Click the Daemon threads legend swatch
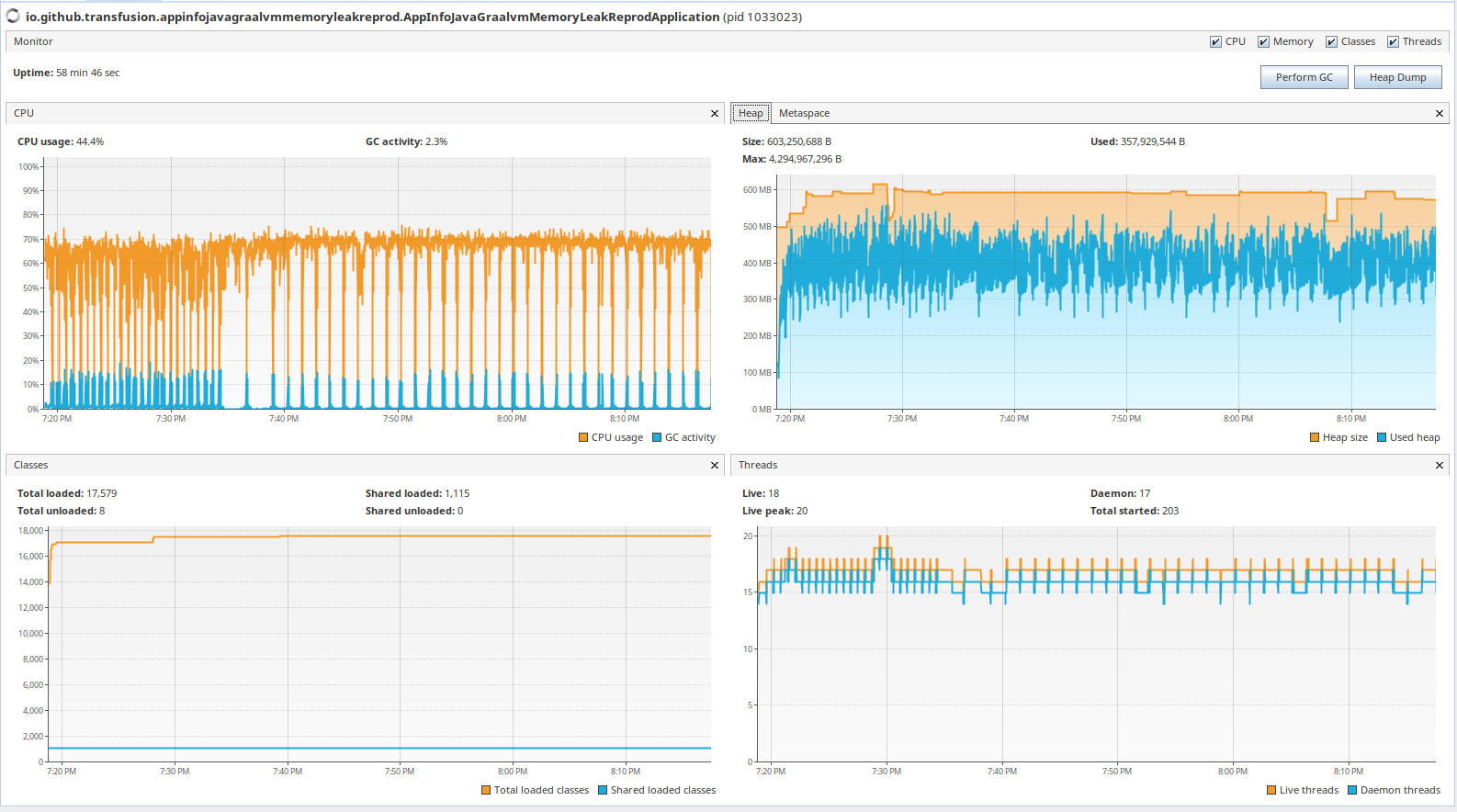This screenshot has height=812, width=1457. (x=1352, y=790)
